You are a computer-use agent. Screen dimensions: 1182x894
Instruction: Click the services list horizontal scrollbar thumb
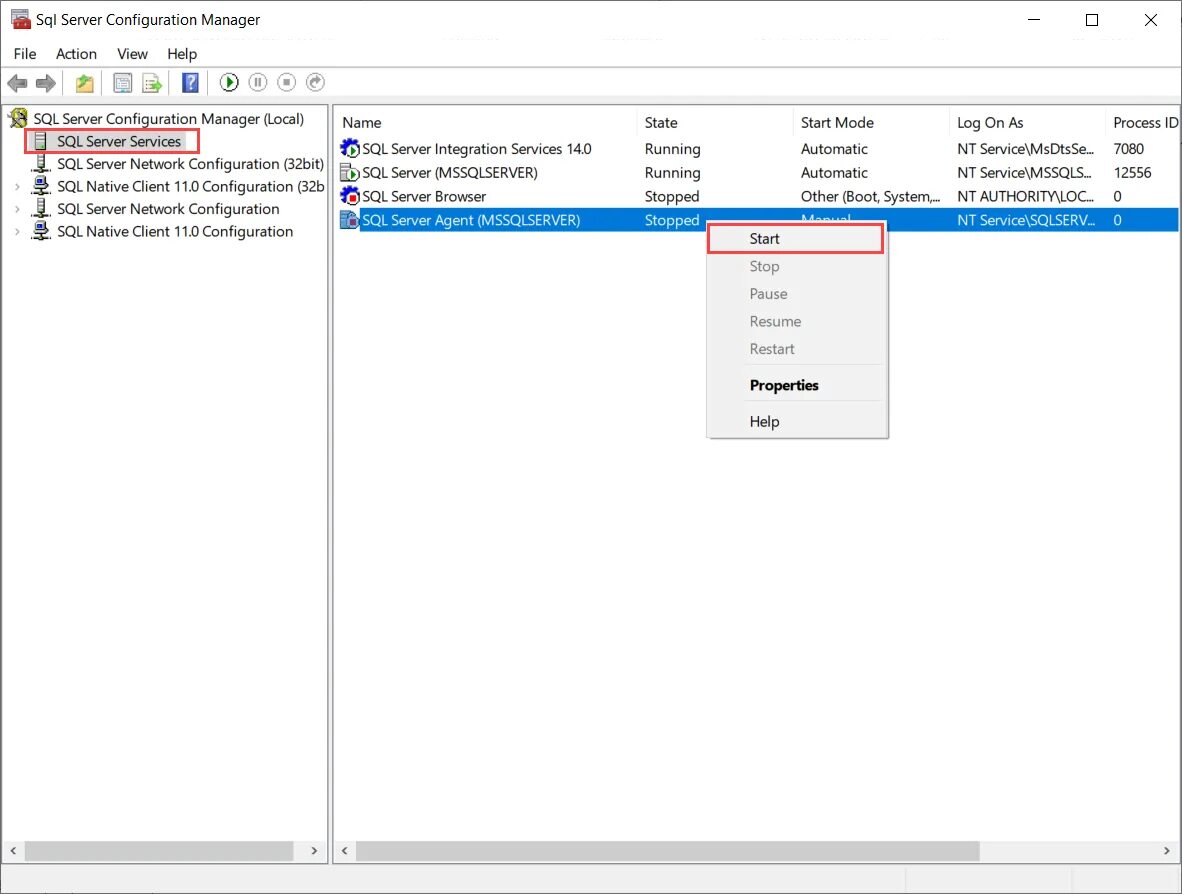click(x=667, y=851)
